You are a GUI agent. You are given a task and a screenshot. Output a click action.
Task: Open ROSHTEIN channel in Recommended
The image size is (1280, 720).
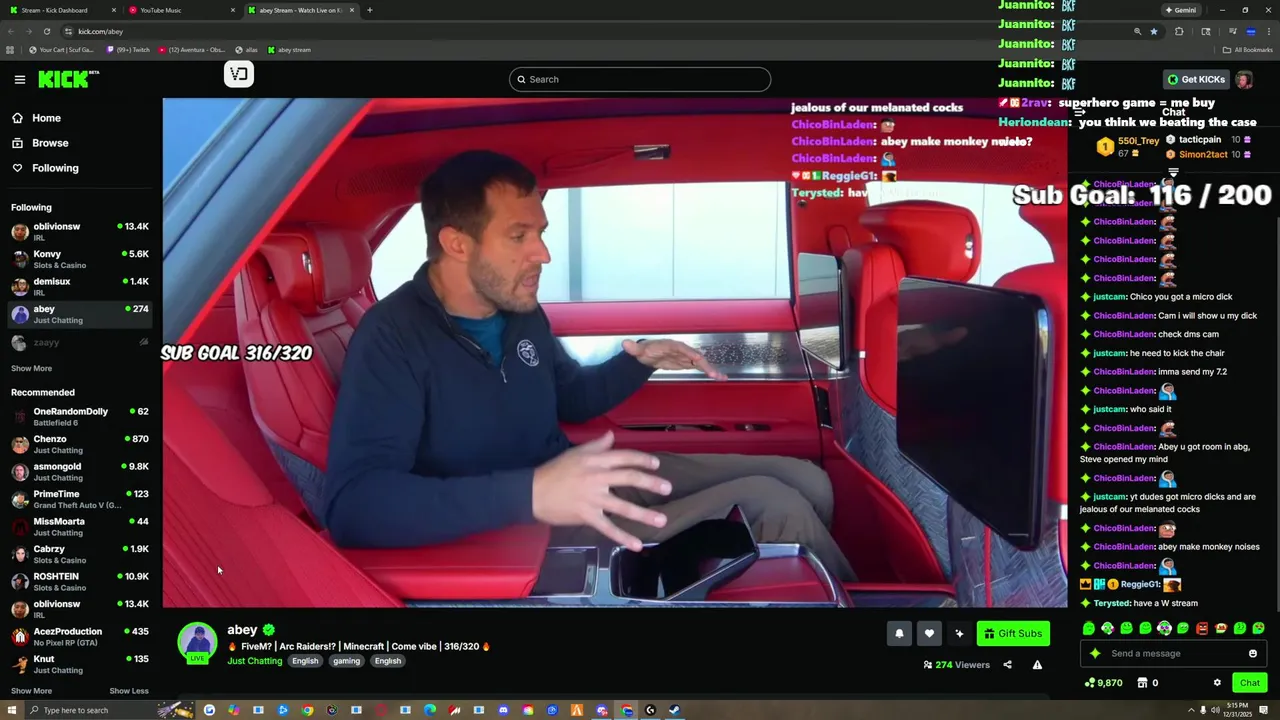[x=80, y=581]
